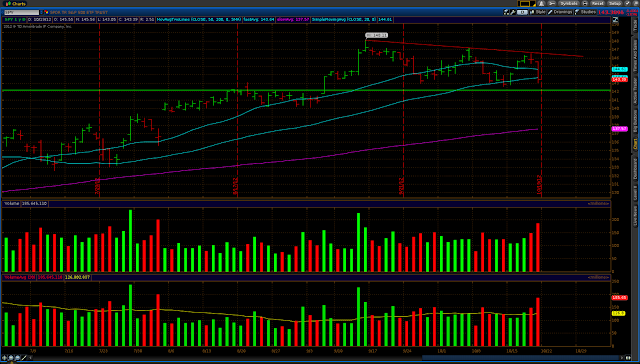640x364 pixels.
Task: Select the Chart side tab
Action: click(635, 144)
